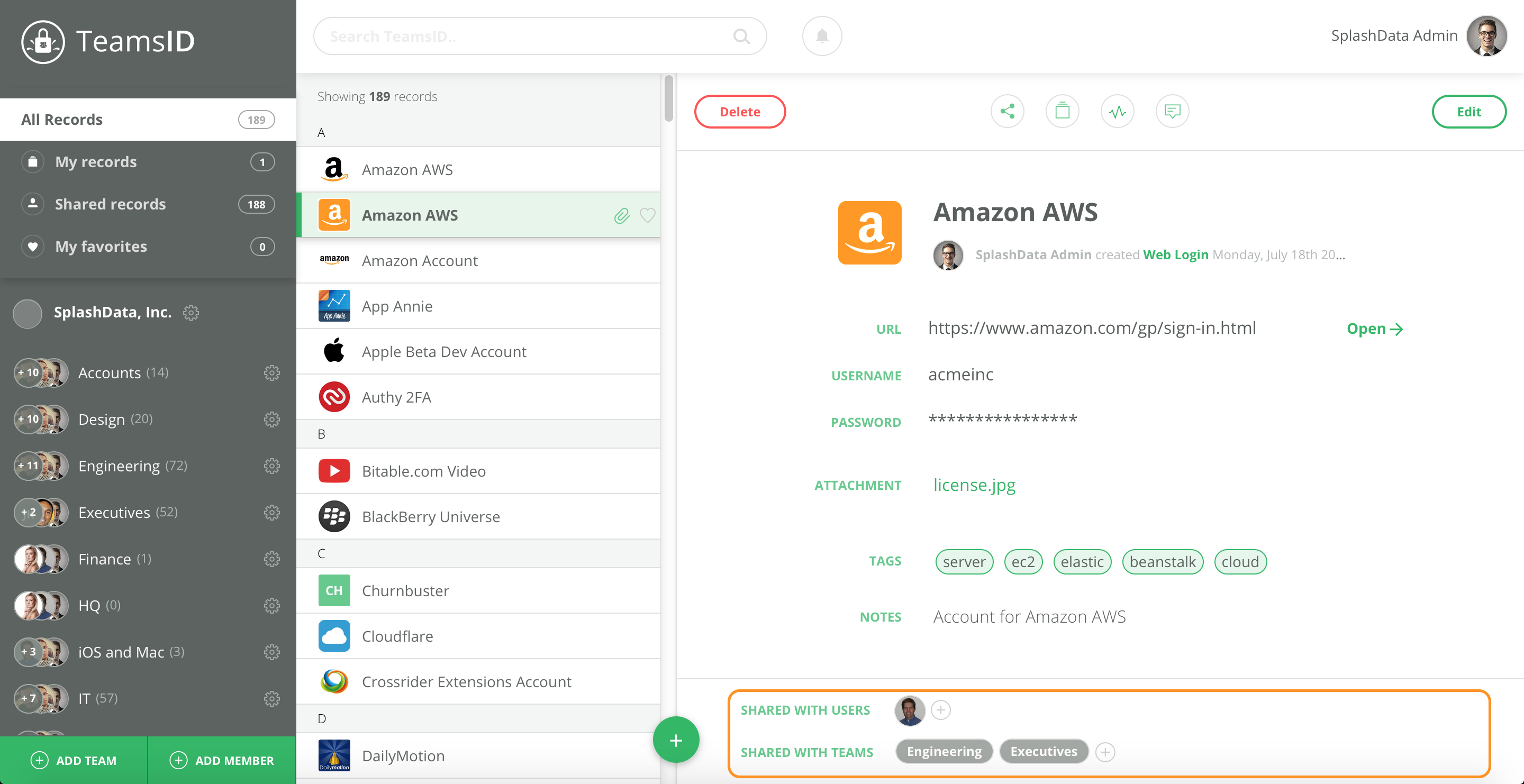Add a team with plus next to Executives
Viewport: 1524px width, 784px height.
1104,752
